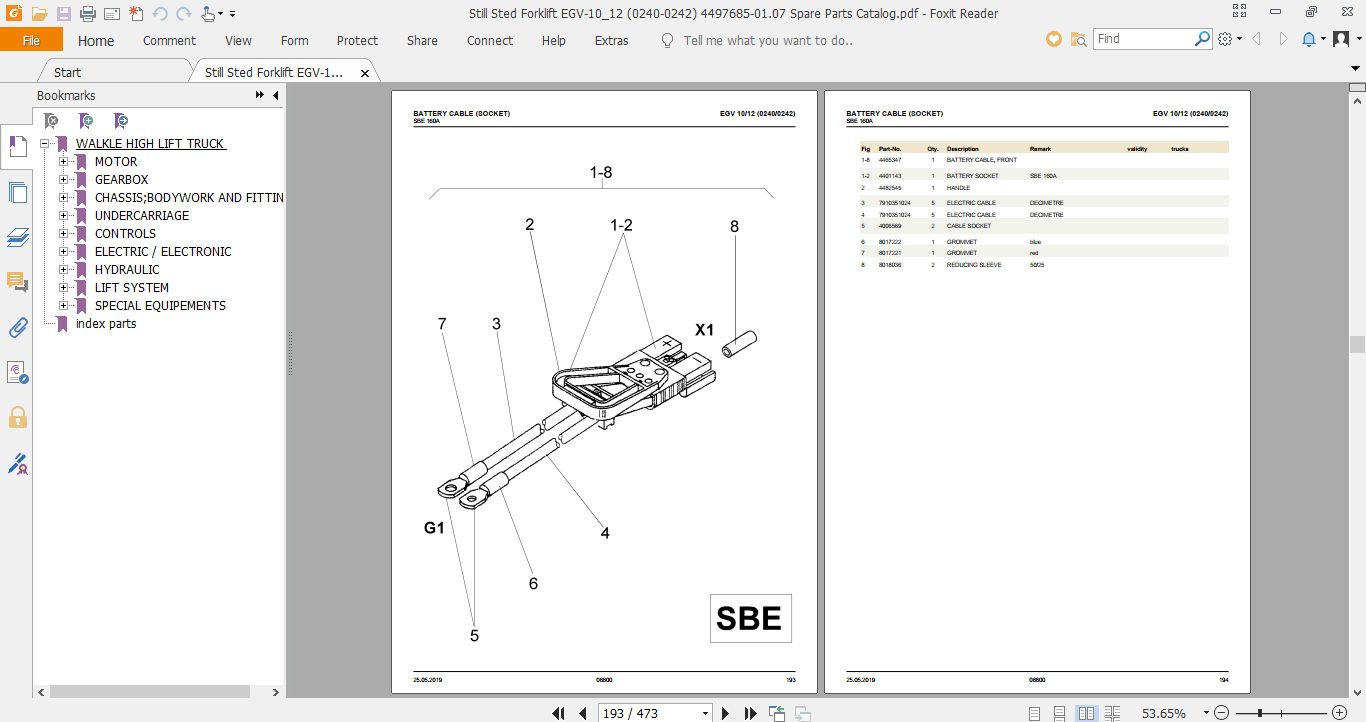The width and height of the screenshot is (1366, 722).
Task: Click the folder search icon beside Find
Action: 1078,39
